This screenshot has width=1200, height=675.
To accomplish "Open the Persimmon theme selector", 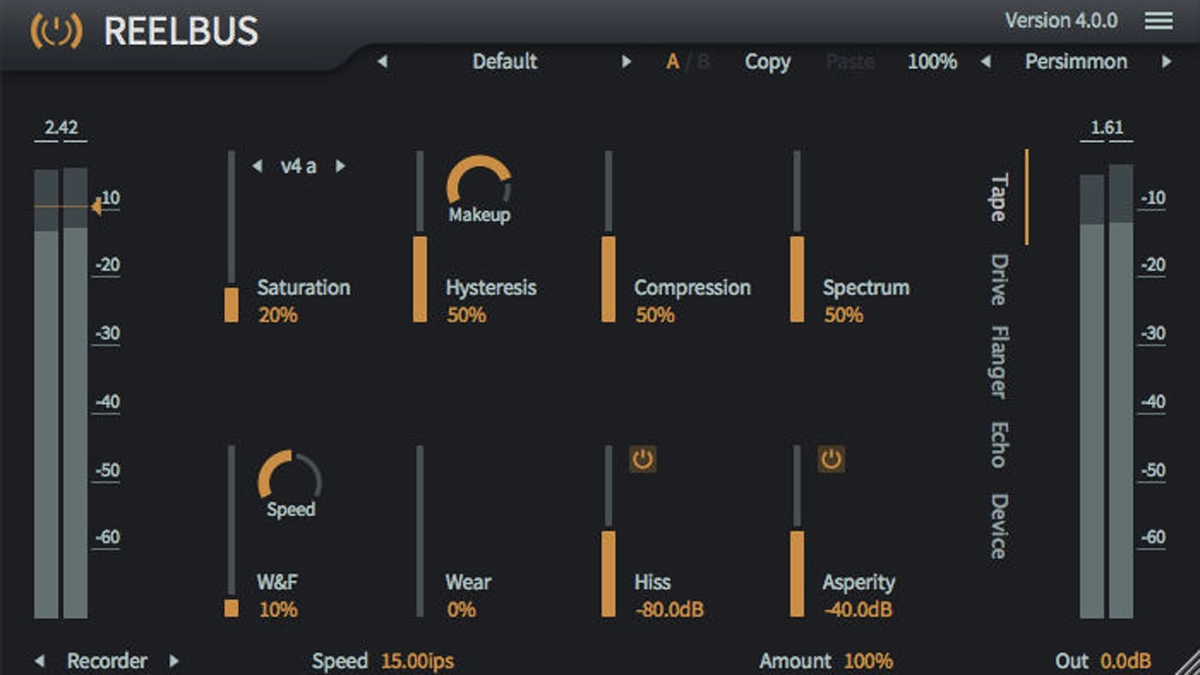I will (x=1075, y=62).
